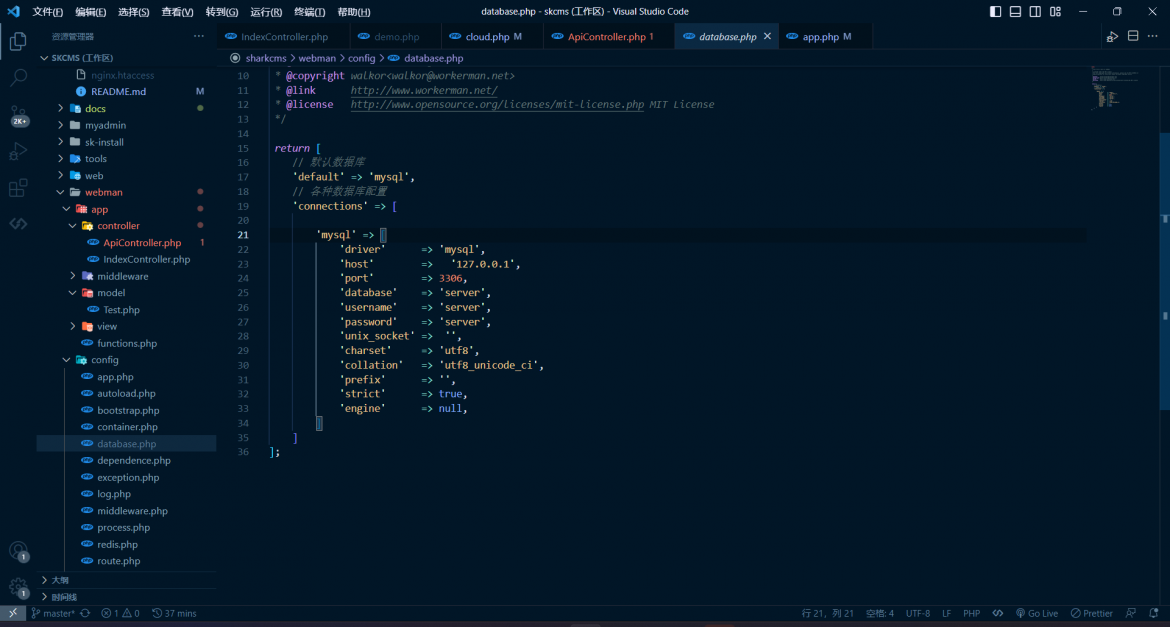1170x627 pixels.
Task: Go to line via 行 21, 列 21
Action: tap(828, 614)
